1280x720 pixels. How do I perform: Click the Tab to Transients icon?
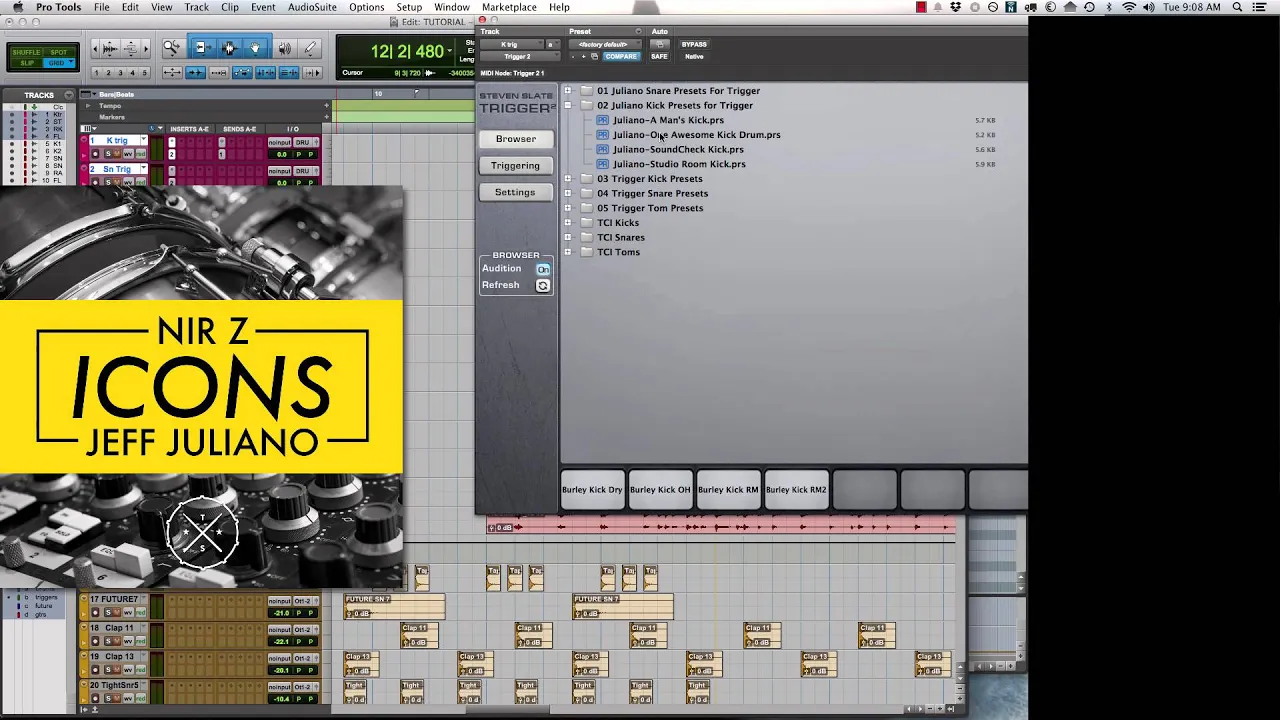[x=196, y=72]
